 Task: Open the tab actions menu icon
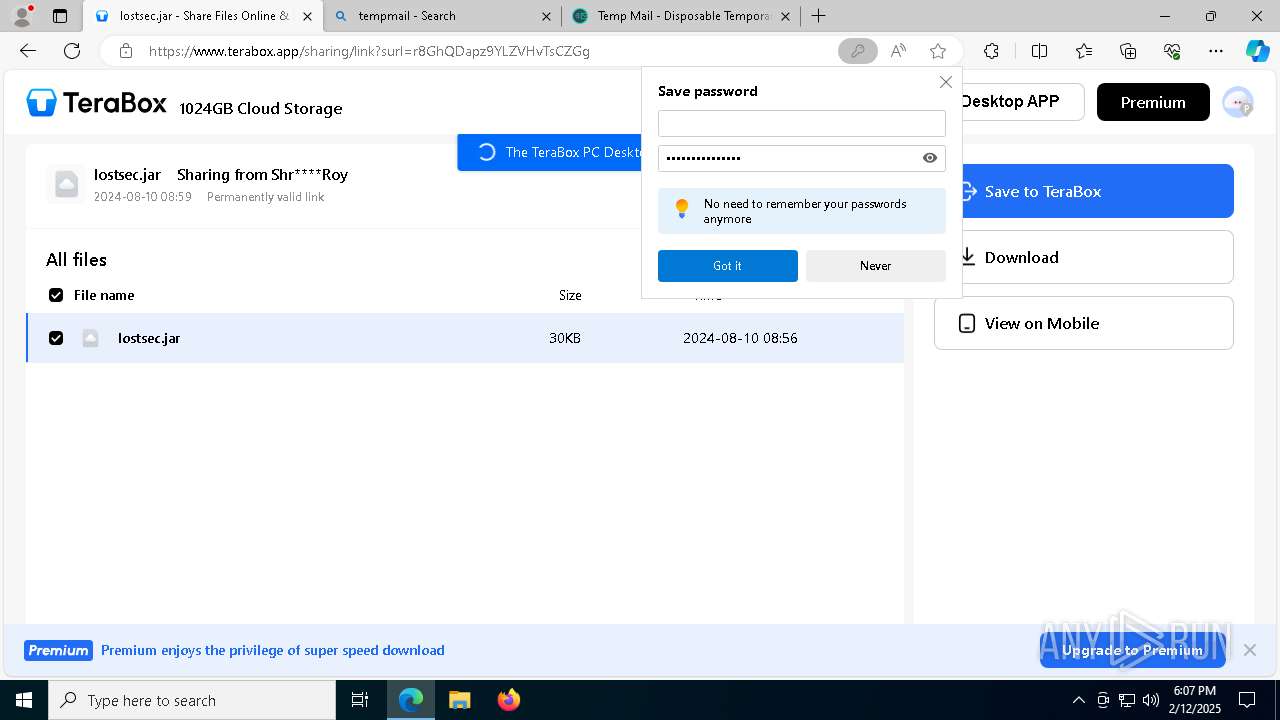(x=60, y=16)
